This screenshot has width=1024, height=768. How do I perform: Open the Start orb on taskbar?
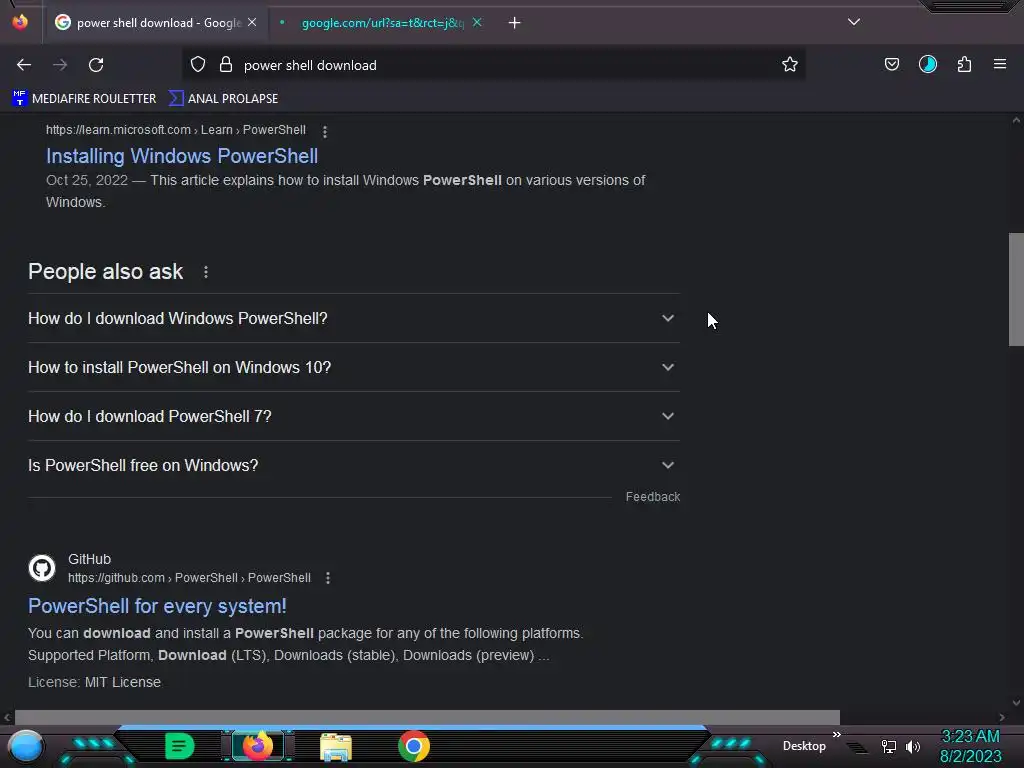26,746
